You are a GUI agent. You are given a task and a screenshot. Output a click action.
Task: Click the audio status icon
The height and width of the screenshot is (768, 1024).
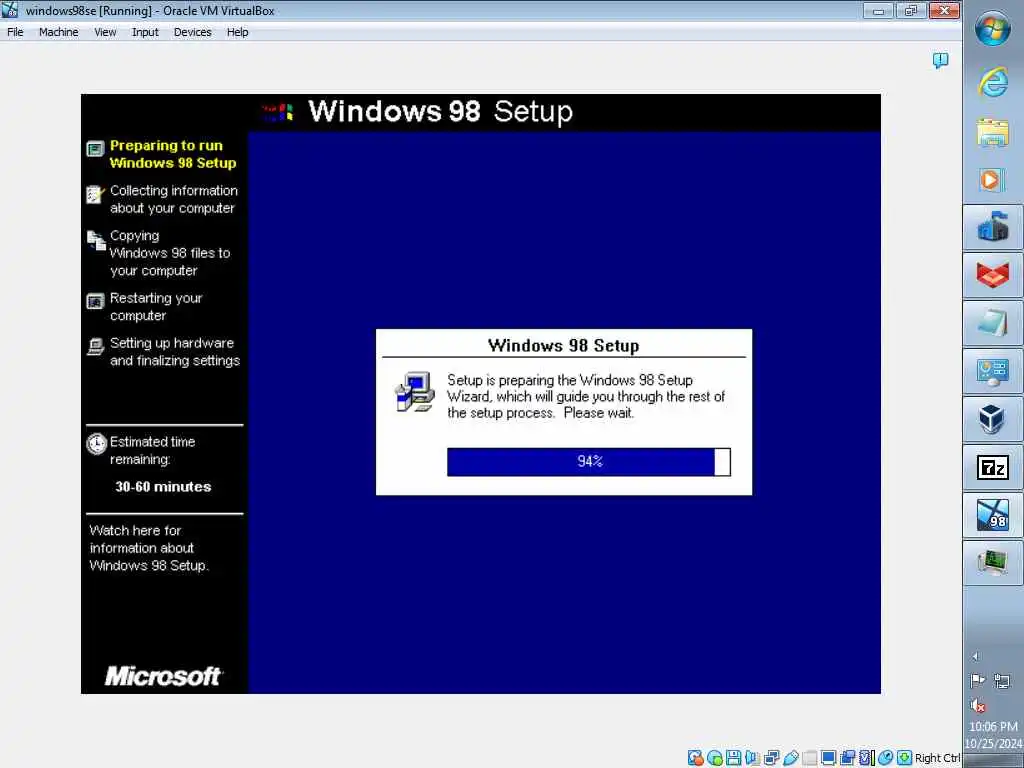click(752, 758)
